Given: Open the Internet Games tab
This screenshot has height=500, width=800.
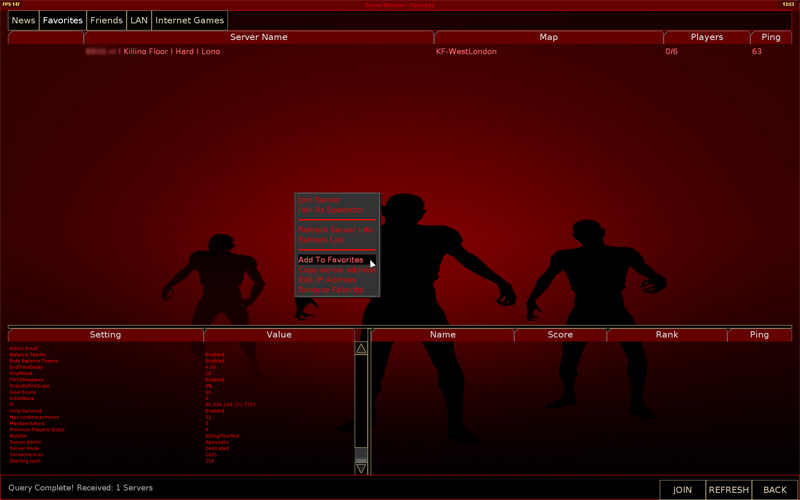Looking at the screenshot, I should pos(189,20).
